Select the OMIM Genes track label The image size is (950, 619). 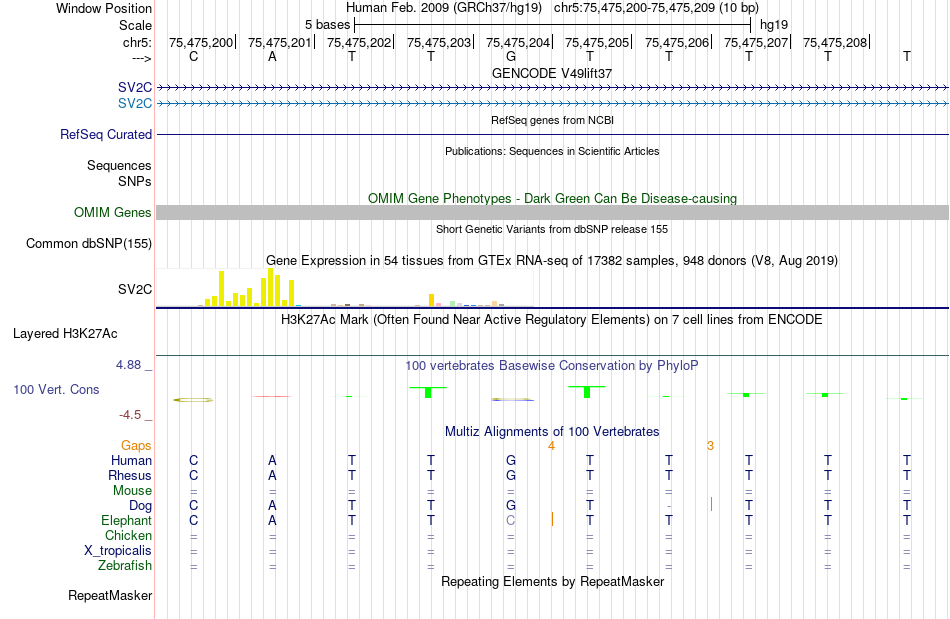click(112, 213)
